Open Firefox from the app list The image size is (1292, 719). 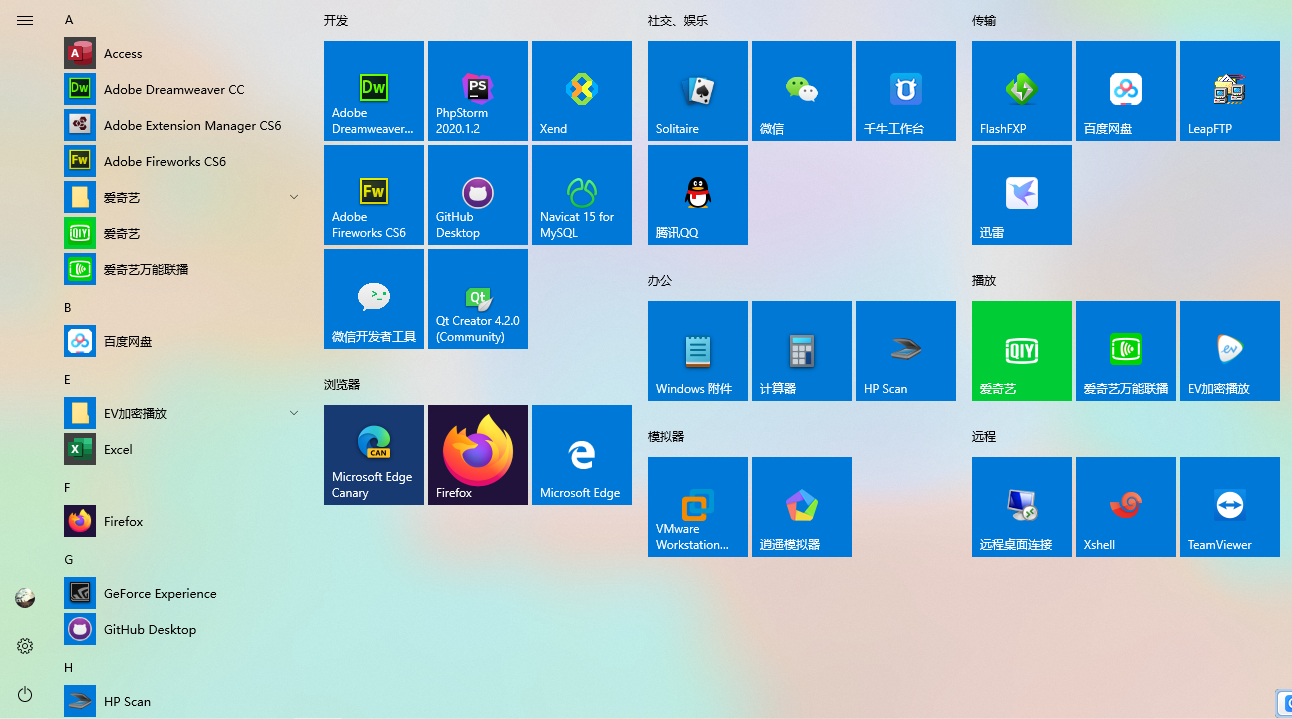(184, 521)
